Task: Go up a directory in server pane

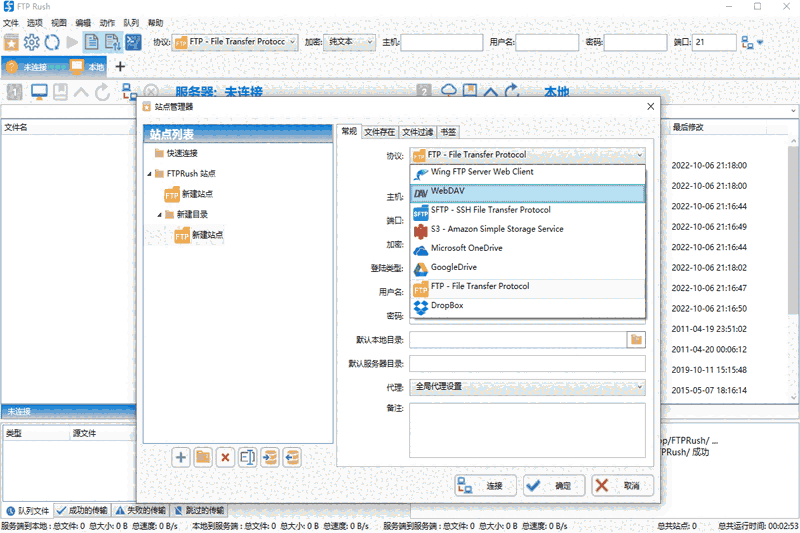Action: 81,92
